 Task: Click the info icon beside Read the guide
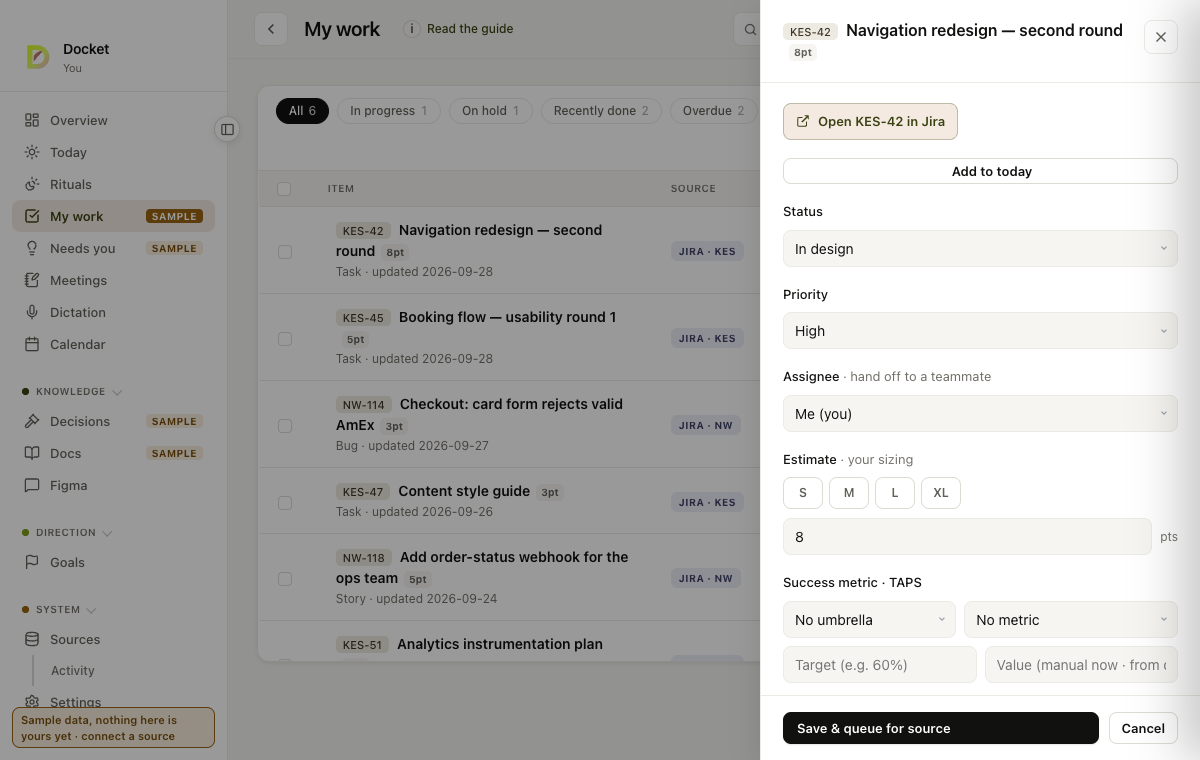(x=412, y=29)
